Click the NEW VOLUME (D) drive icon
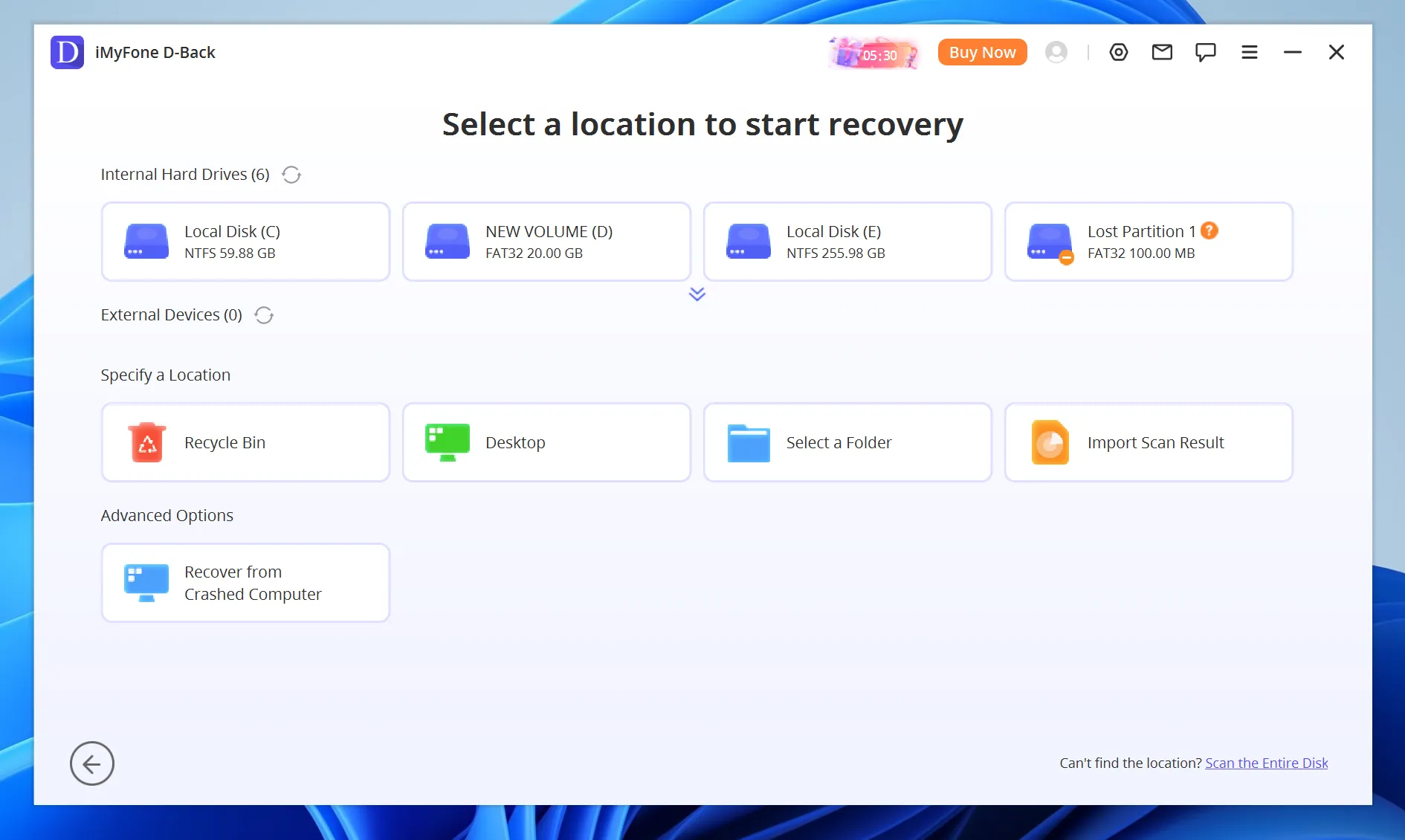 tap(448, 242)
